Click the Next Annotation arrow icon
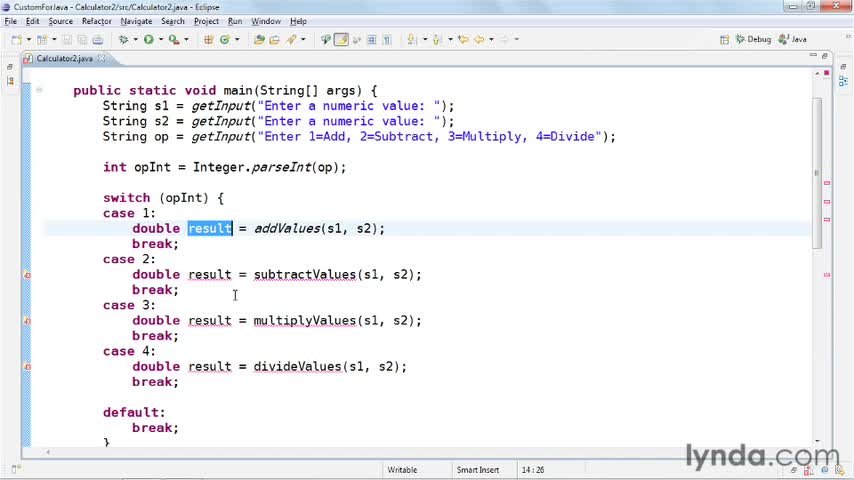This screenshot has width=854, height=480. point(412,40)
